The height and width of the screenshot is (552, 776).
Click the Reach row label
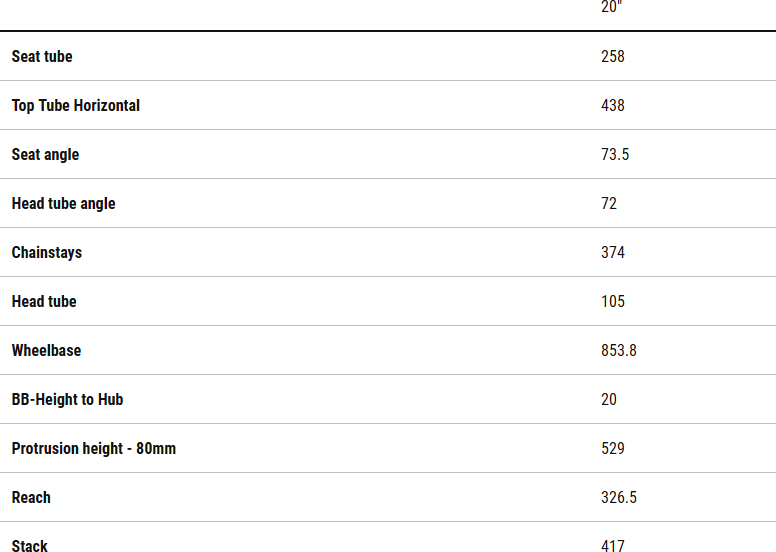(x=31, y=498)
